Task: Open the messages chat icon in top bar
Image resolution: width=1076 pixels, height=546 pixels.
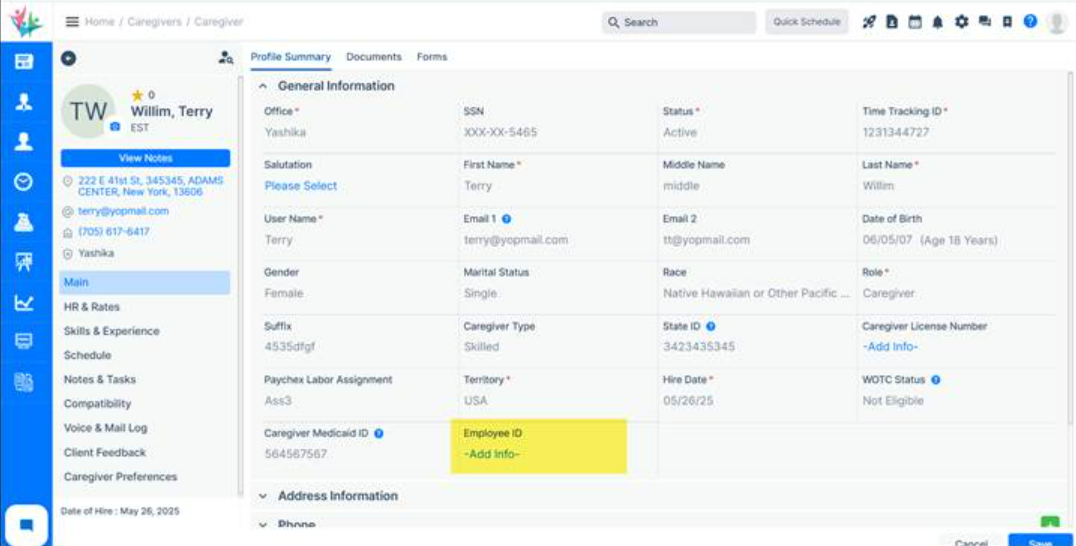Action: (x=985, y=22)
